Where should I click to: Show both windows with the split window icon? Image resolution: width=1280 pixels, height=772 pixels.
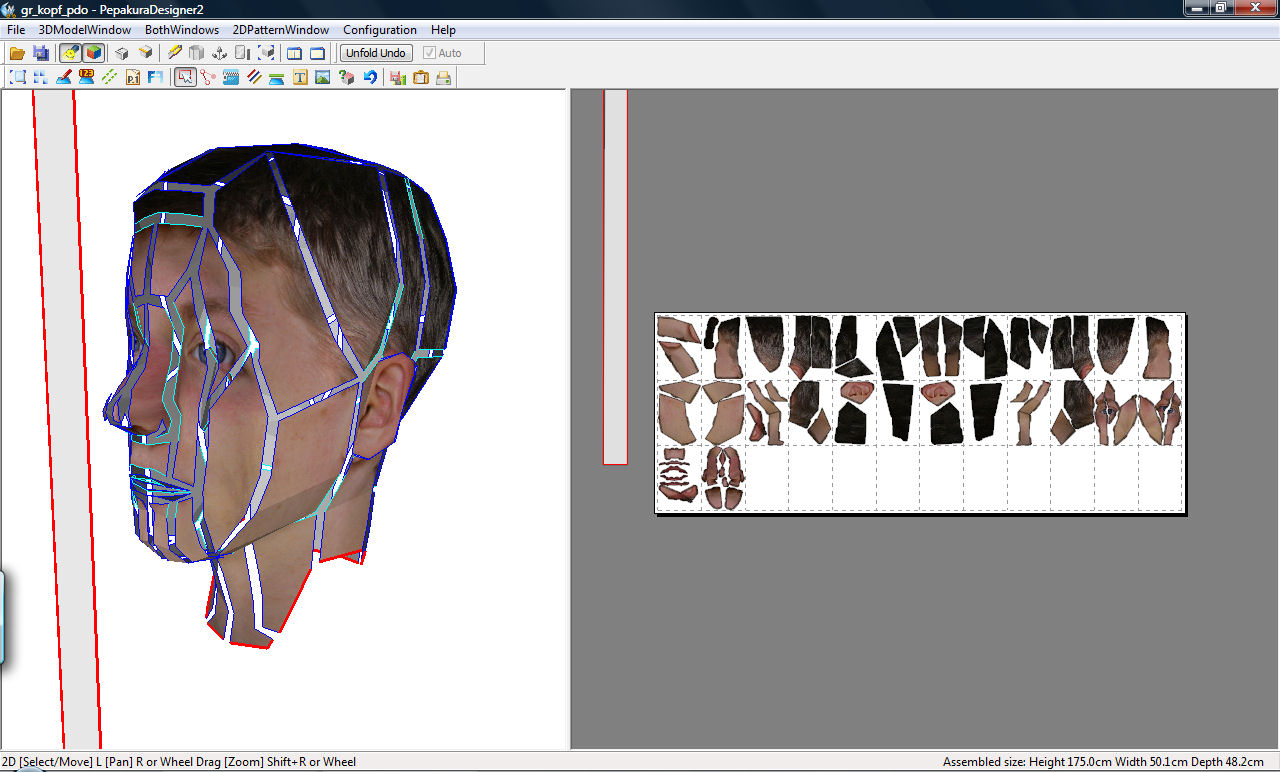coord(295,53)
